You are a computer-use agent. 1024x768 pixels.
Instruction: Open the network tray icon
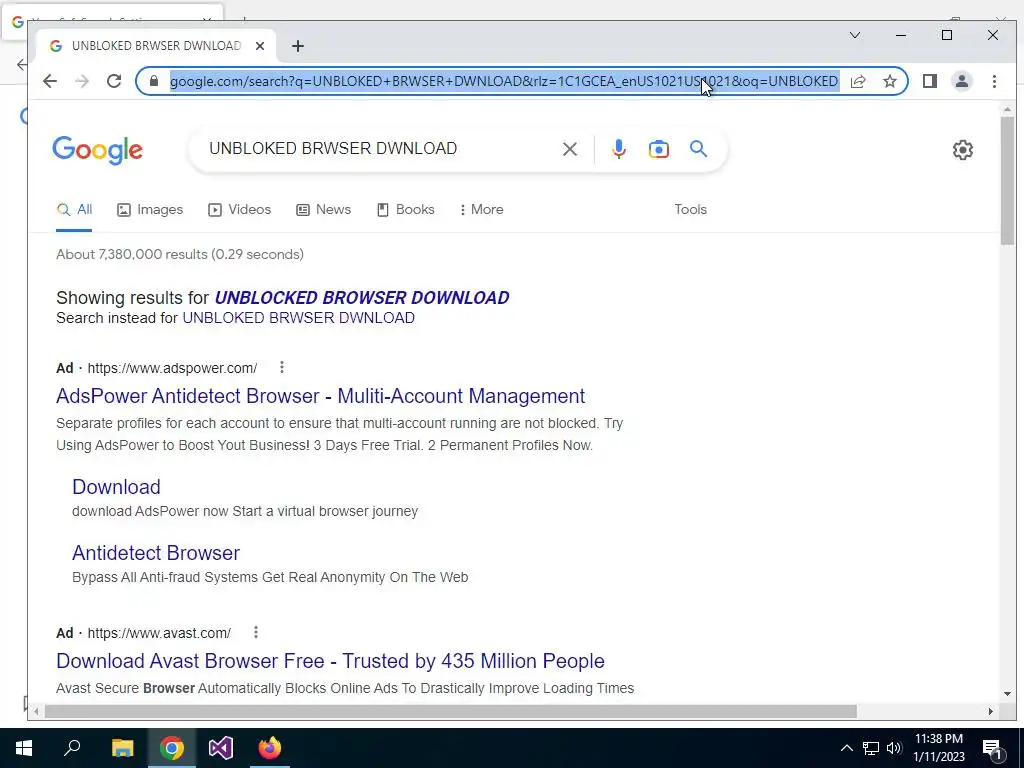871,748
